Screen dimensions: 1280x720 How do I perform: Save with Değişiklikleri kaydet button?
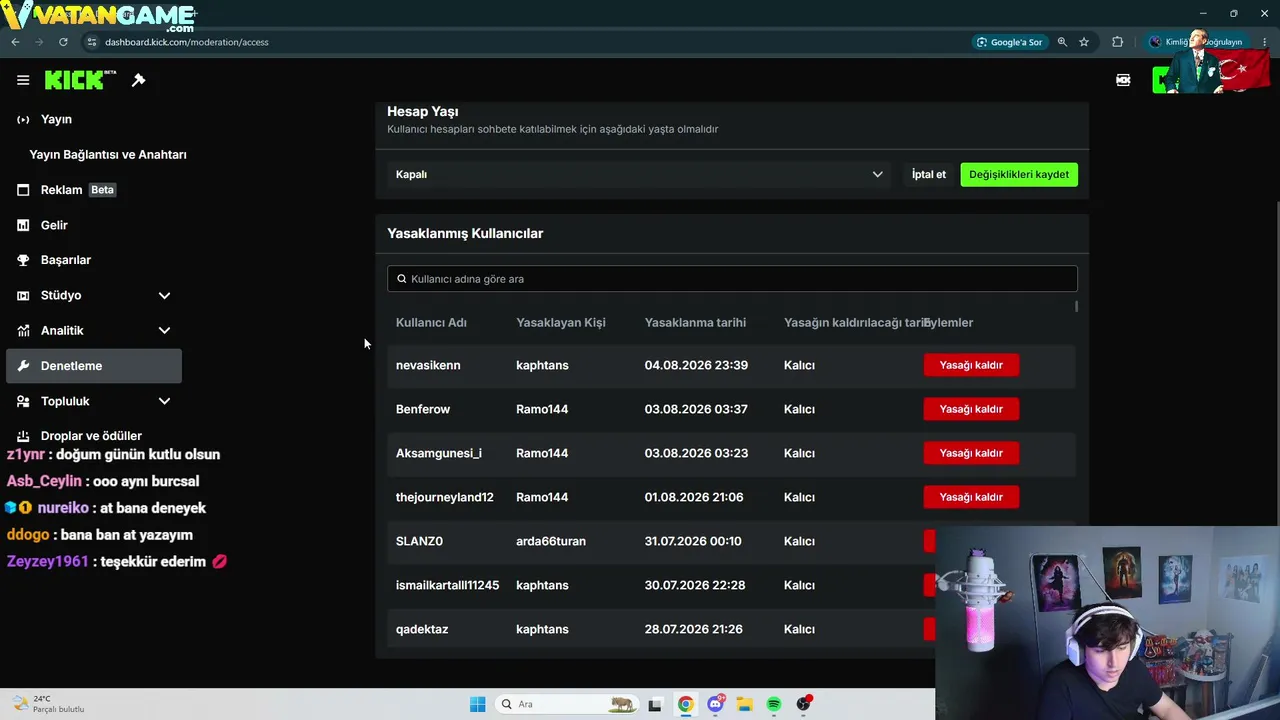tap(1019, 174)
